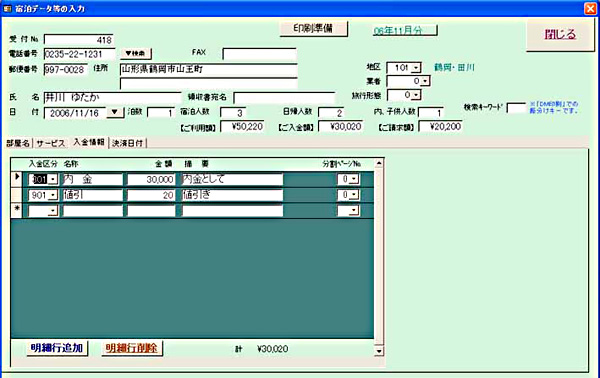Click the ▼検索 phone search button
This screenshot has width=600, height=378.
pos(136,54)
